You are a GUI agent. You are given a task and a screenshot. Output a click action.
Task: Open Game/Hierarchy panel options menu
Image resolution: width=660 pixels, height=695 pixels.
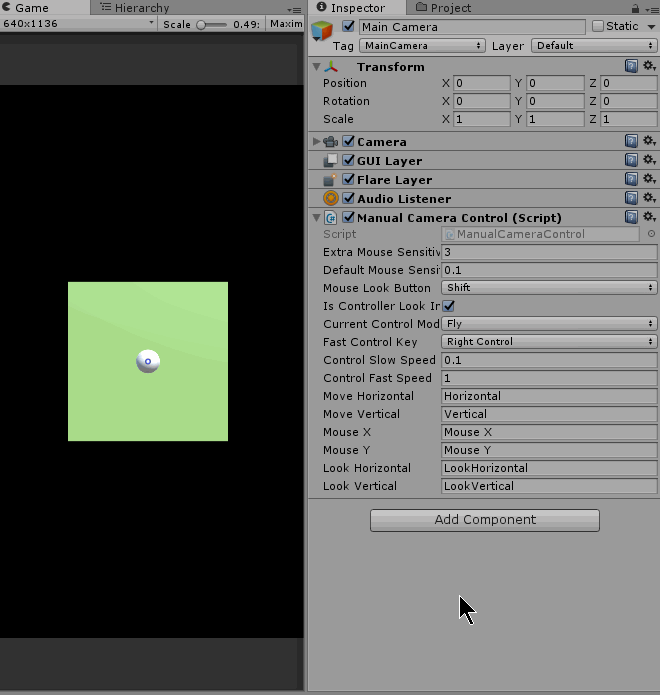point(294,9)
